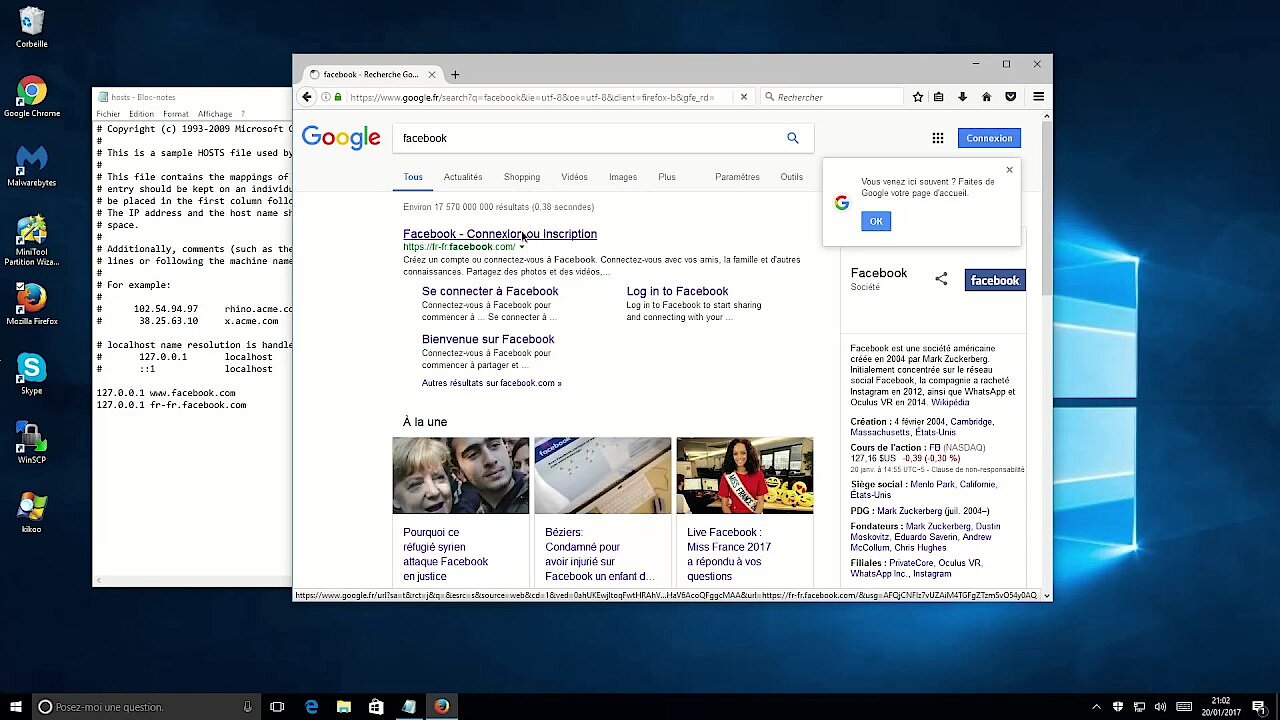Open the Plus search filter dropdown
Screen dimensions: 1280x720
pos(667,177)
